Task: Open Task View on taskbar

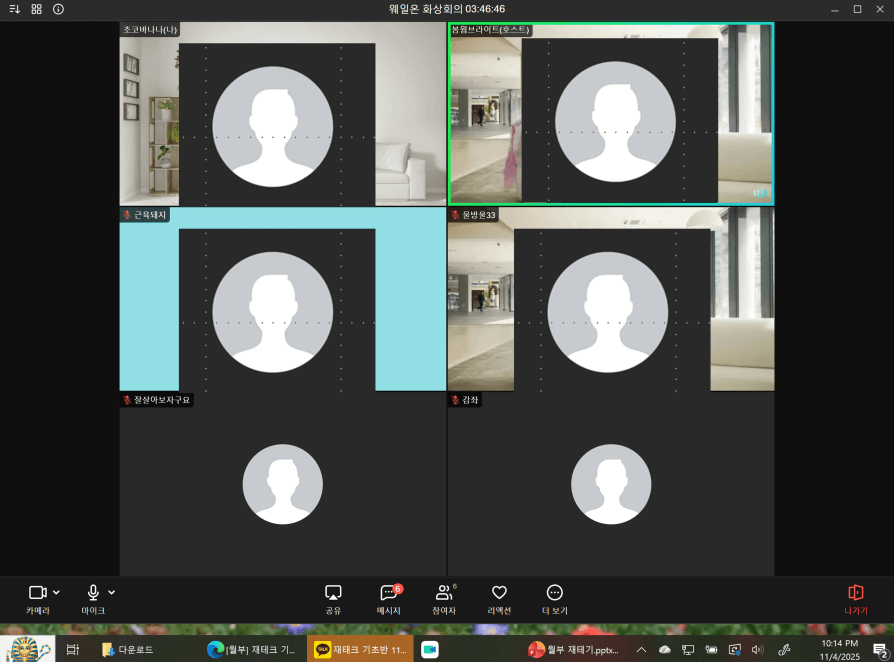Action: pyautogui.click(x=72, y=649)
